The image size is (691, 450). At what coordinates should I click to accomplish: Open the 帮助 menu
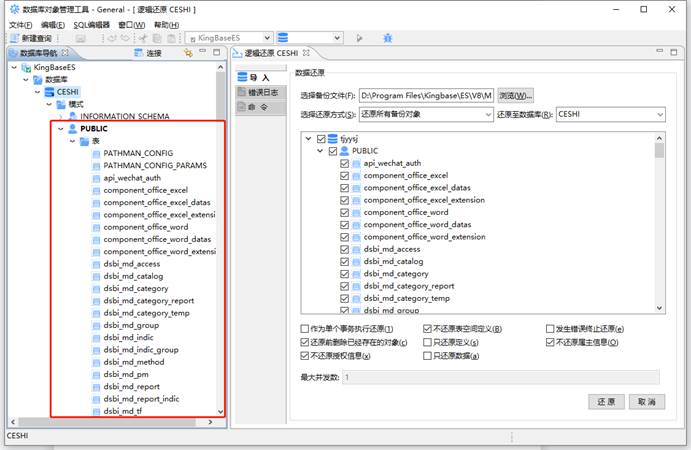tap(166, 25)
